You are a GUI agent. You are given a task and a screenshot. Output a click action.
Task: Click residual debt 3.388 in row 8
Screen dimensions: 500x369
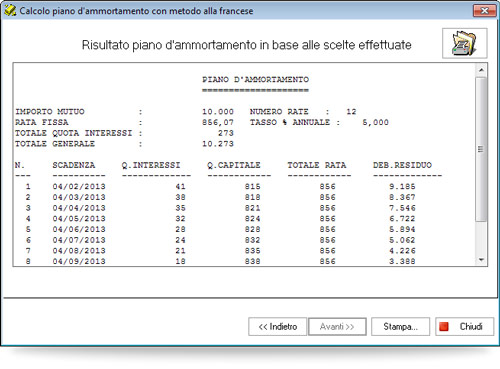point(402,261)
